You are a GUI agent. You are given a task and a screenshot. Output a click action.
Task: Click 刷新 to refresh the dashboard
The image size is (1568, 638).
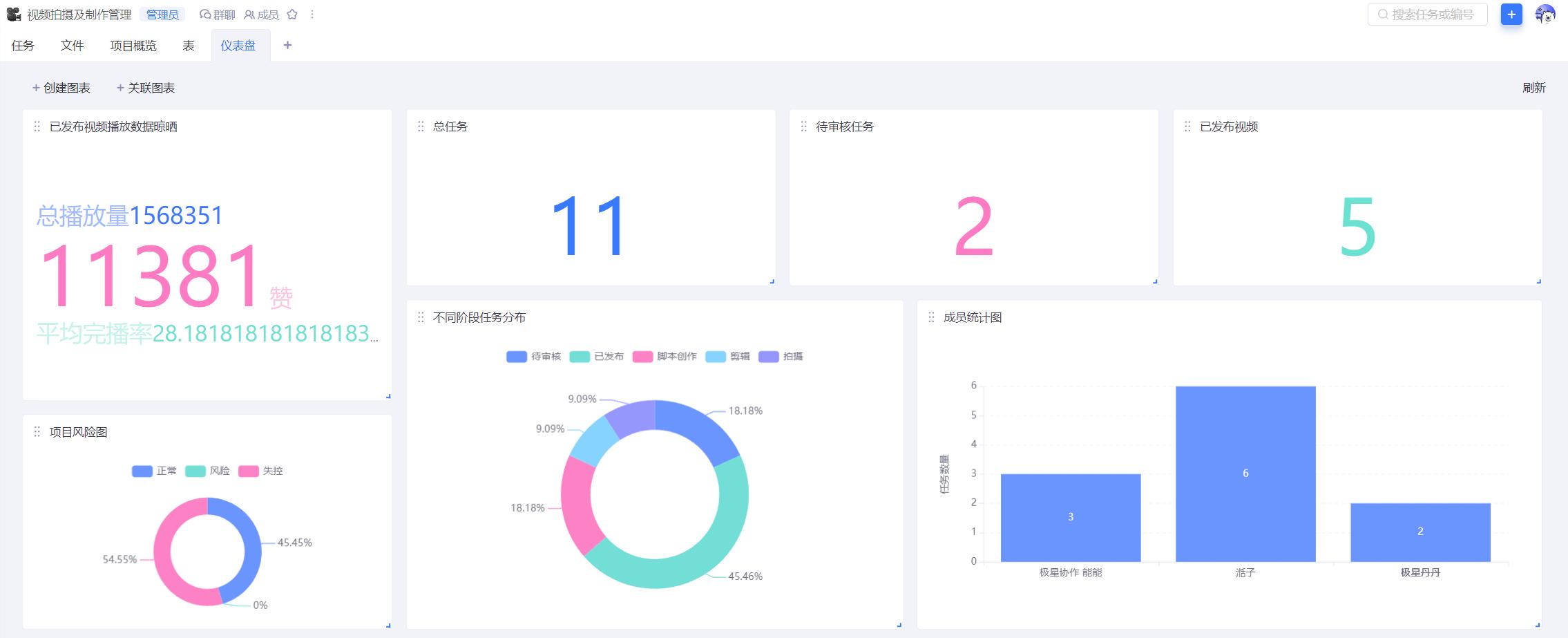pos(1535,88)
